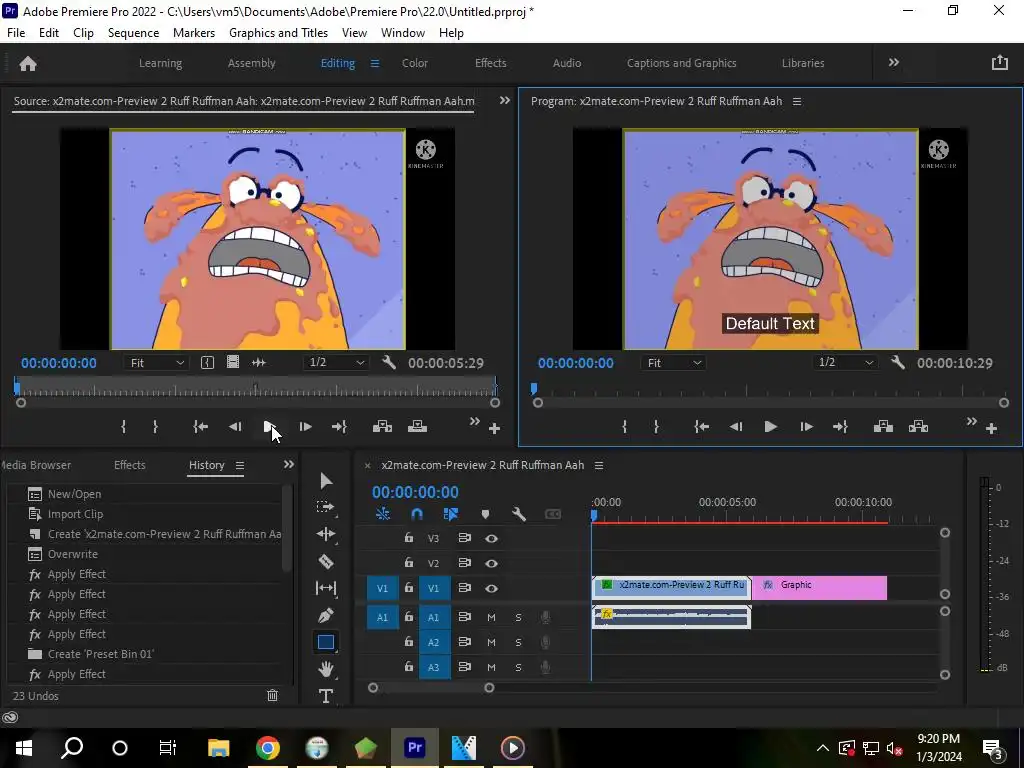Toggle Linked Selection in Timeline
Image resolution: width=1024 pixels, height=768 pixels.
451,514
